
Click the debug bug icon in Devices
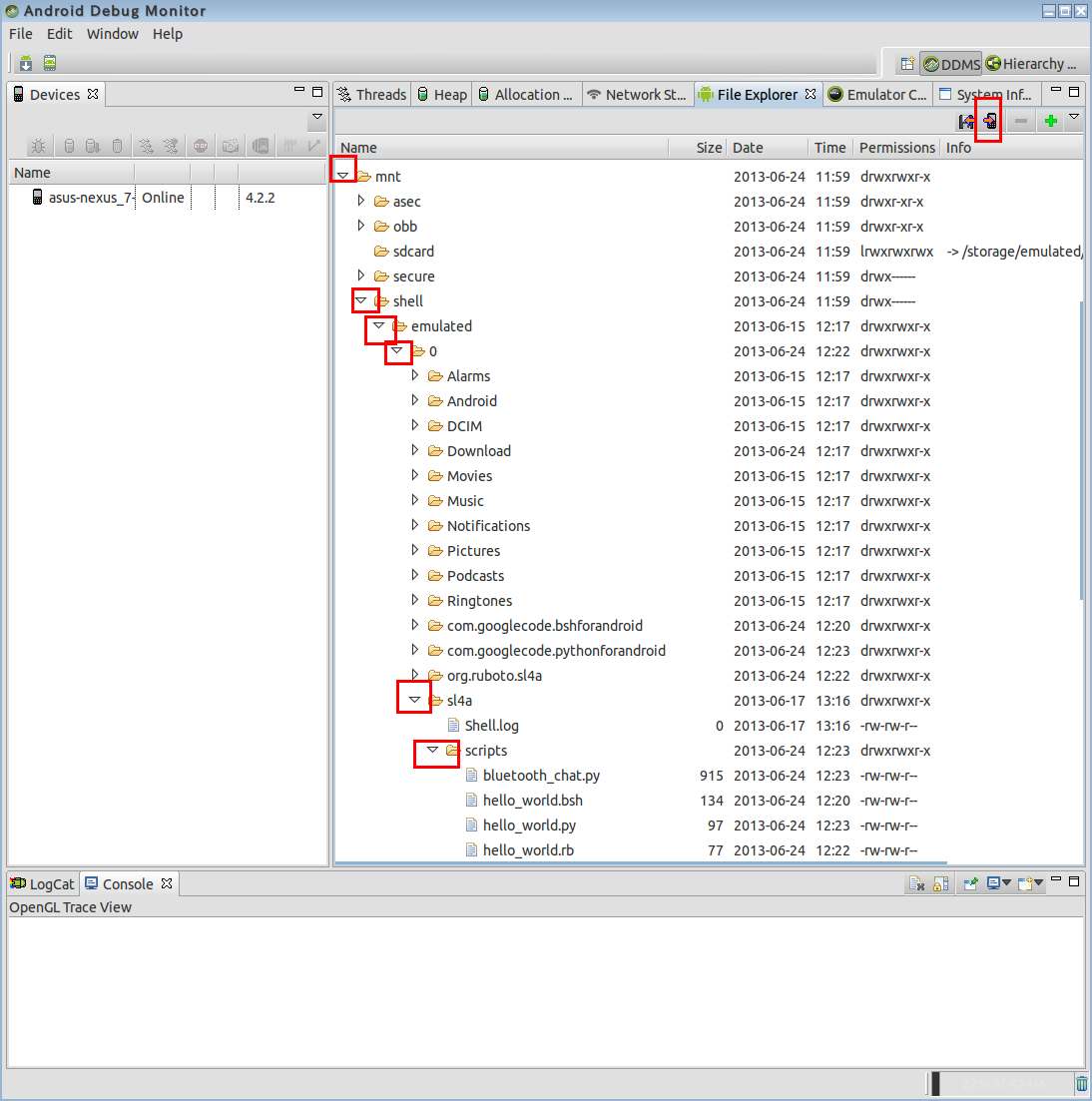tap(39, 146)
